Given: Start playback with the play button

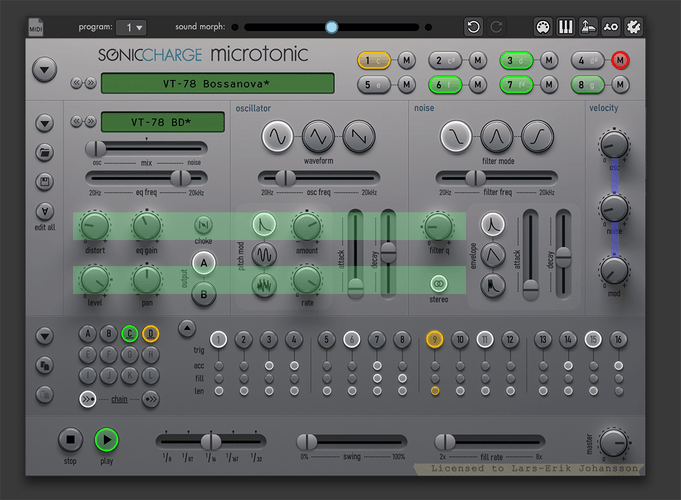Looking at the screenshot, I should click(x=106, y=440).
